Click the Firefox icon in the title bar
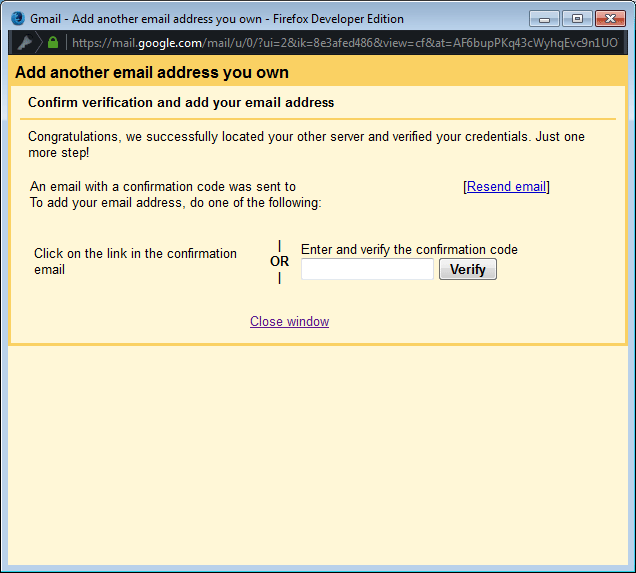This screenshot has width=636, height=573. coord(17,18)
